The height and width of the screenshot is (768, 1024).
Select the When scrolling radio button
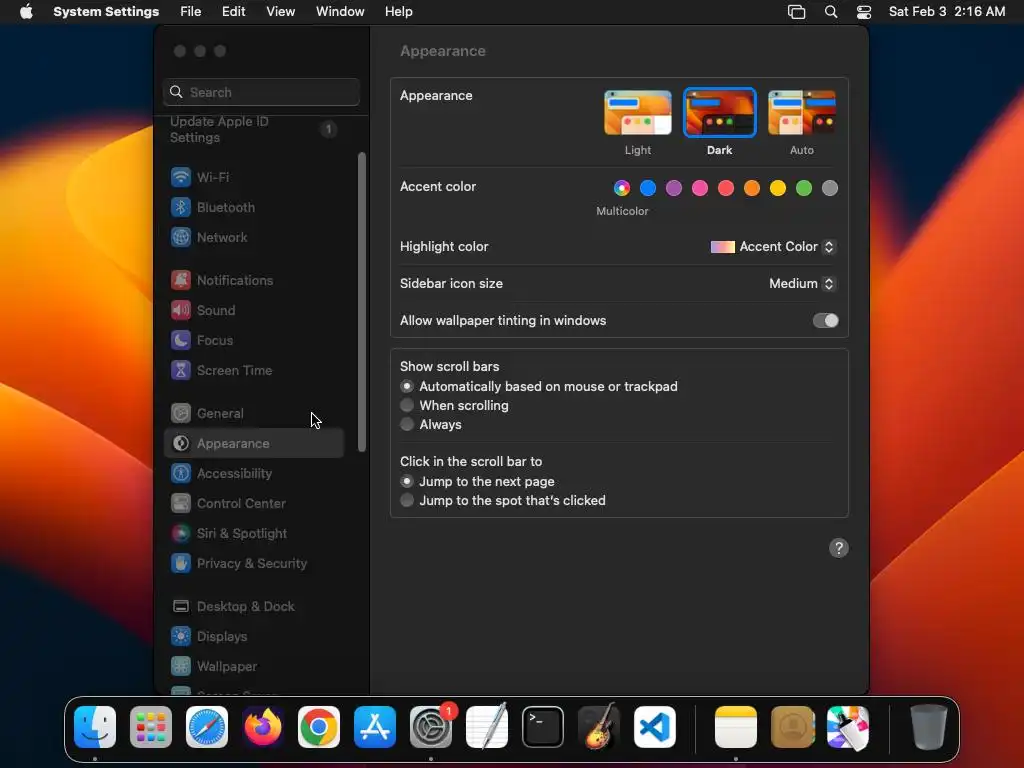click(x=407, y=406)
